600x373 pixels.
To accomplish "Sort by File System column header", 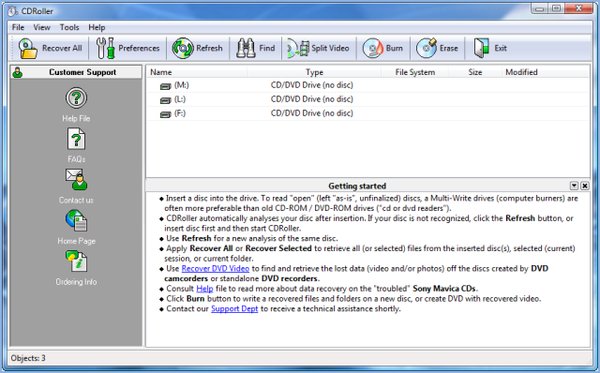I will click(415, 72).
